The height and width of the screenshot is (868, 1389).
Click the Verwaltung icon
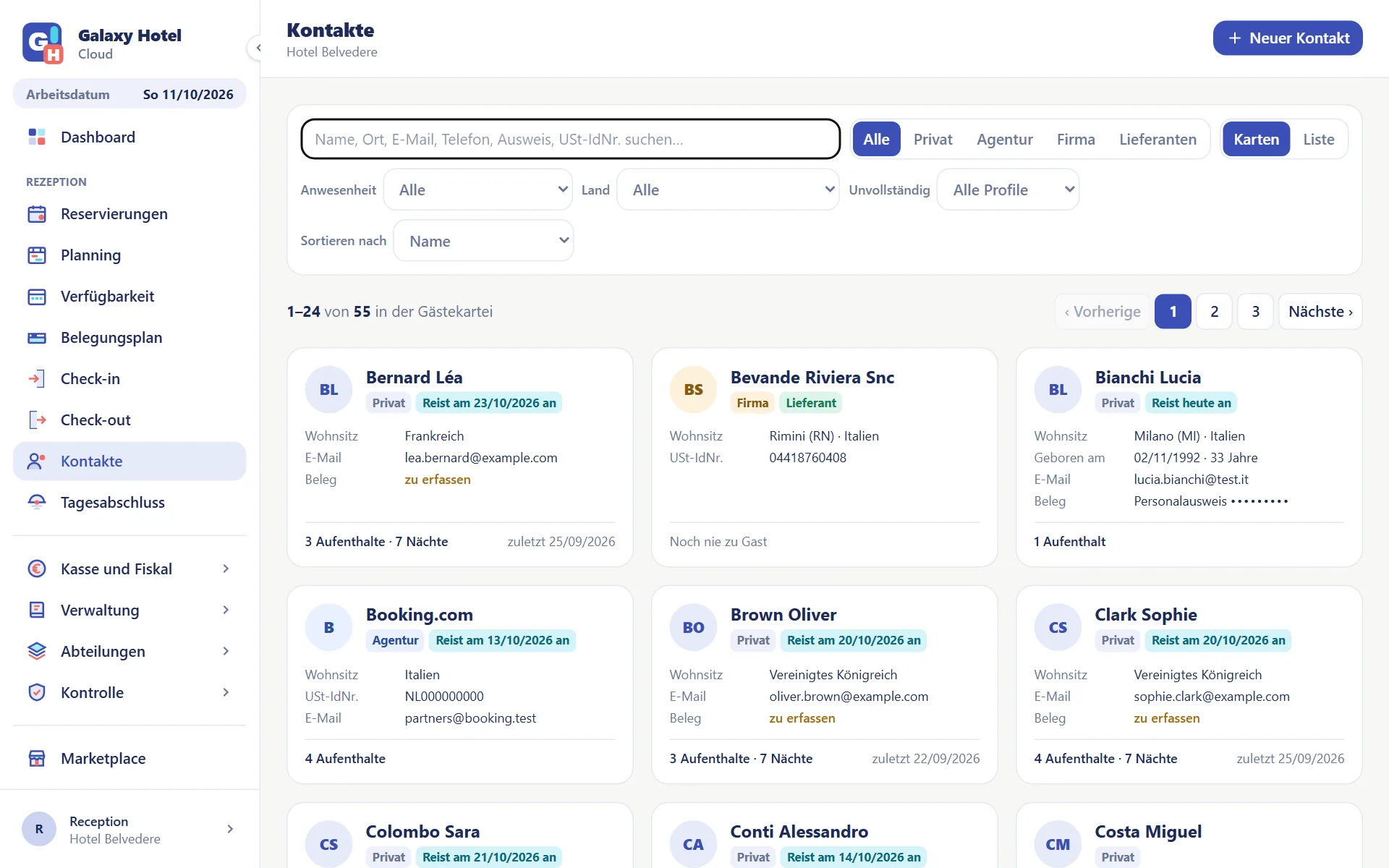point(37,610)
